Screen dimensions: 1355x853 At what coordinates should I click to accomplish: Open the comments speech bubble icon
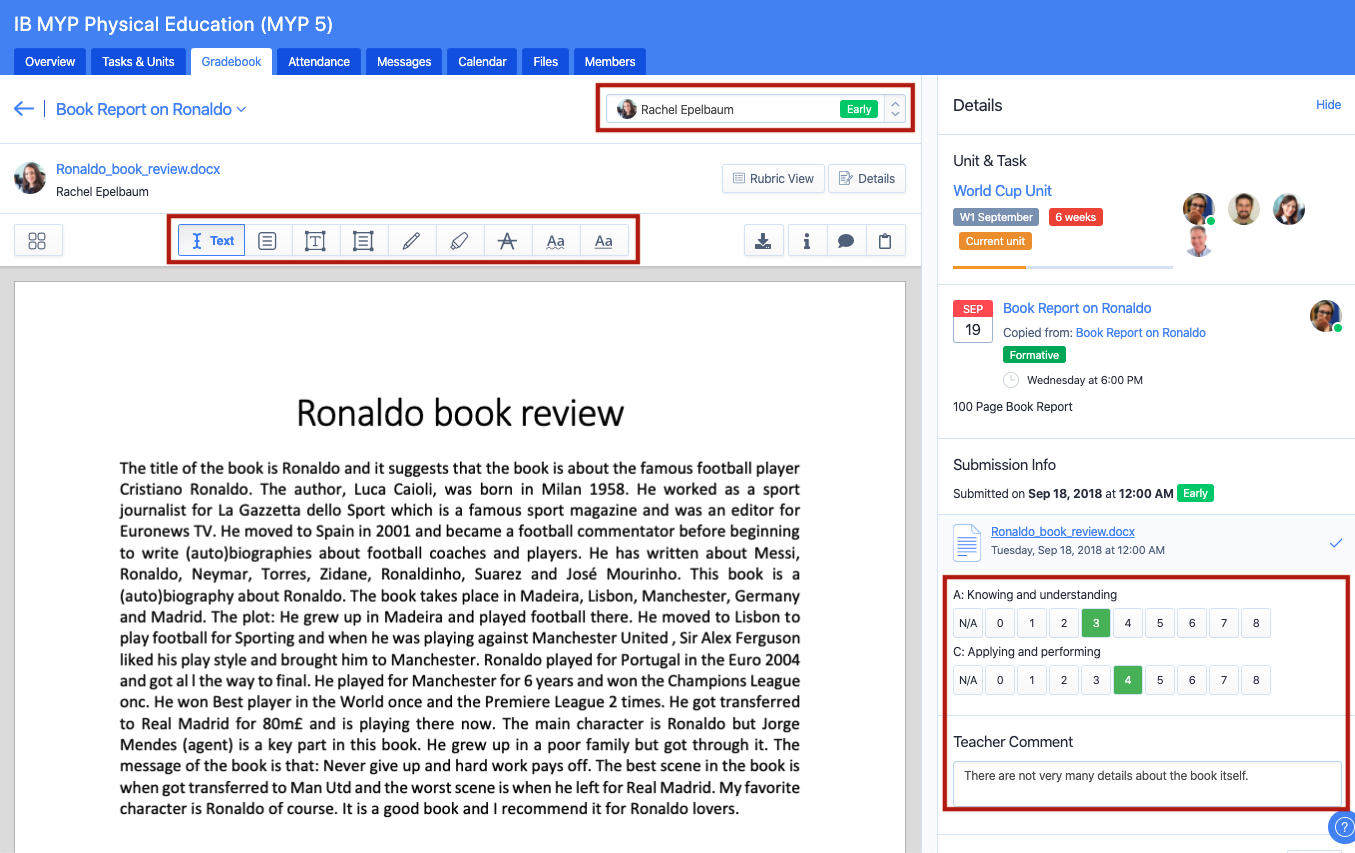845,241
